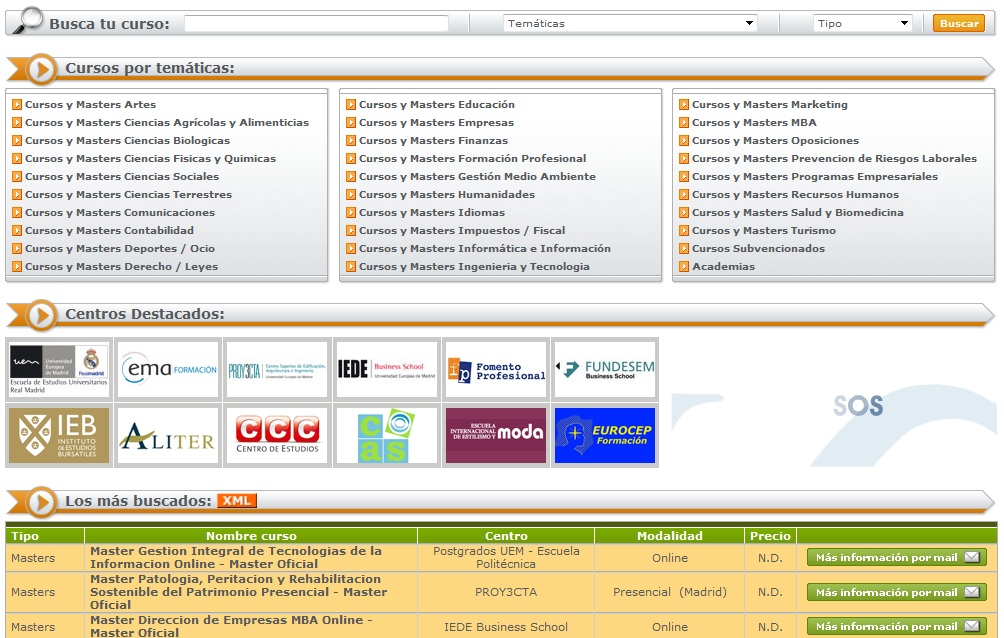Select the Fundesem Business School logo
This screenshot has width=1004, height=638.
click(604, 369)
